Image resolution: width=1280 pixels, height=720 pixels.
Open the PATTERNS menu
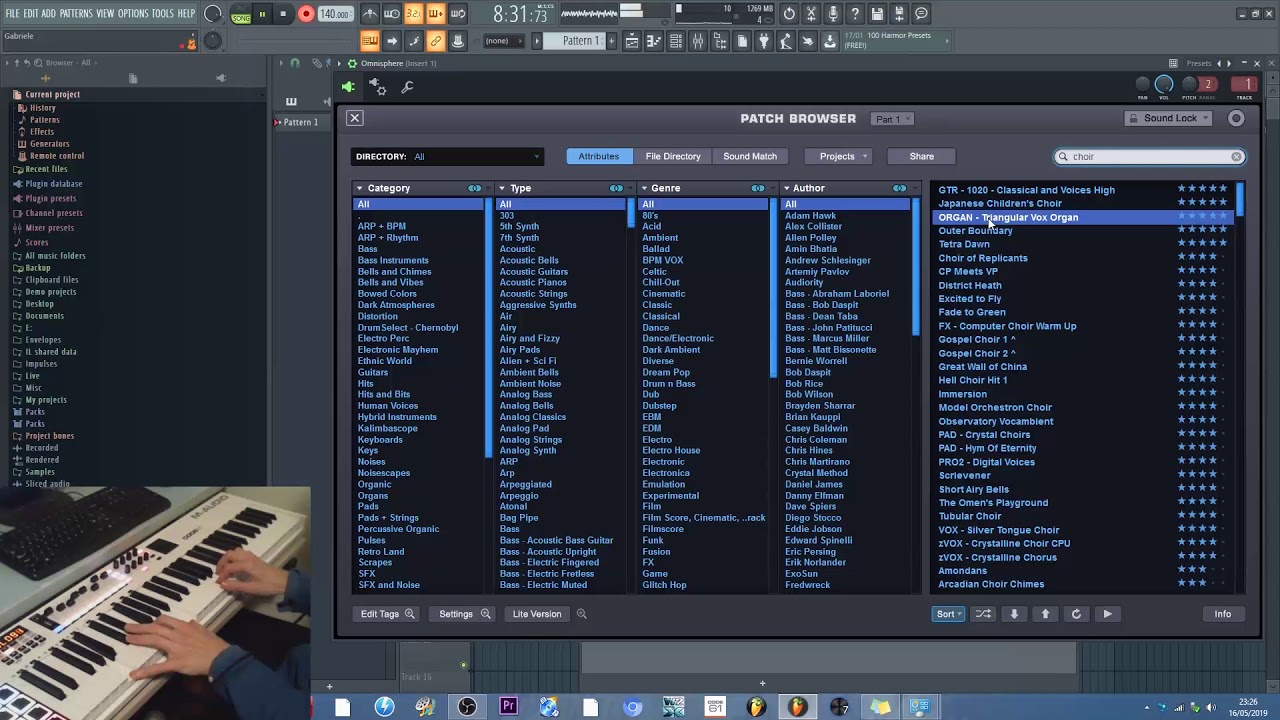76,14
